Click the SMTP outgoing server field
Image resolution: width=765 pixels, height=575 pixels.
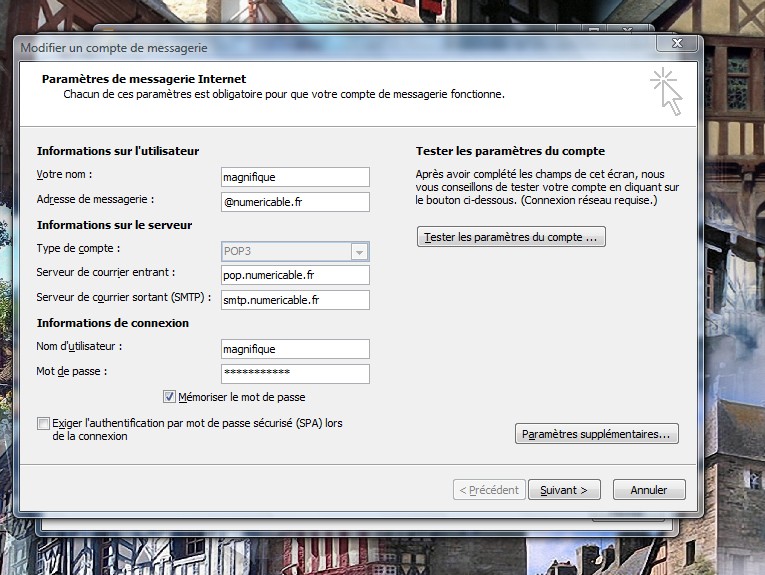(295, 300)
